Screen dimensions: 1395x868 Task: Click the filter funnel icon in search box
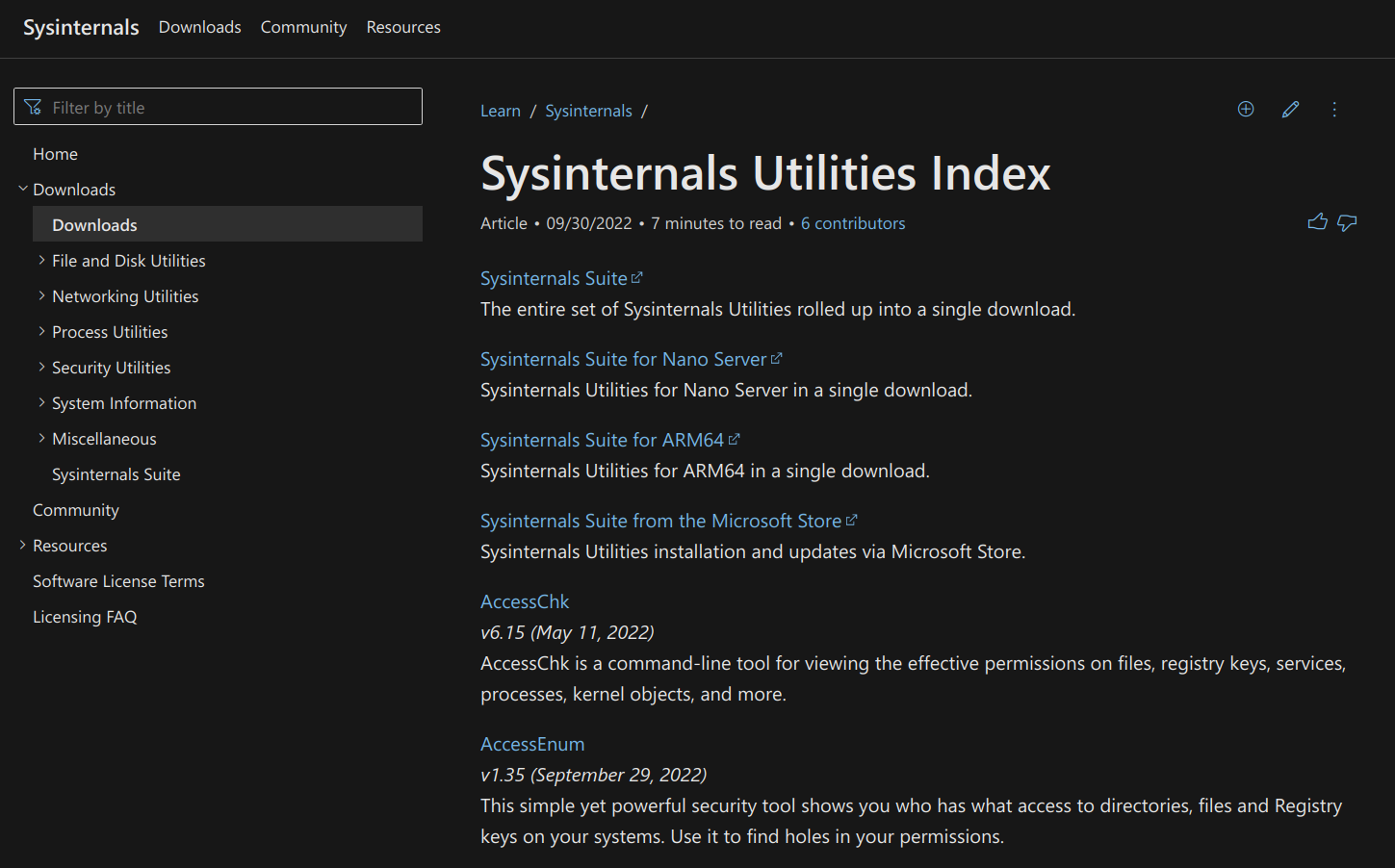pyautogui.click(x=33, y=107)
